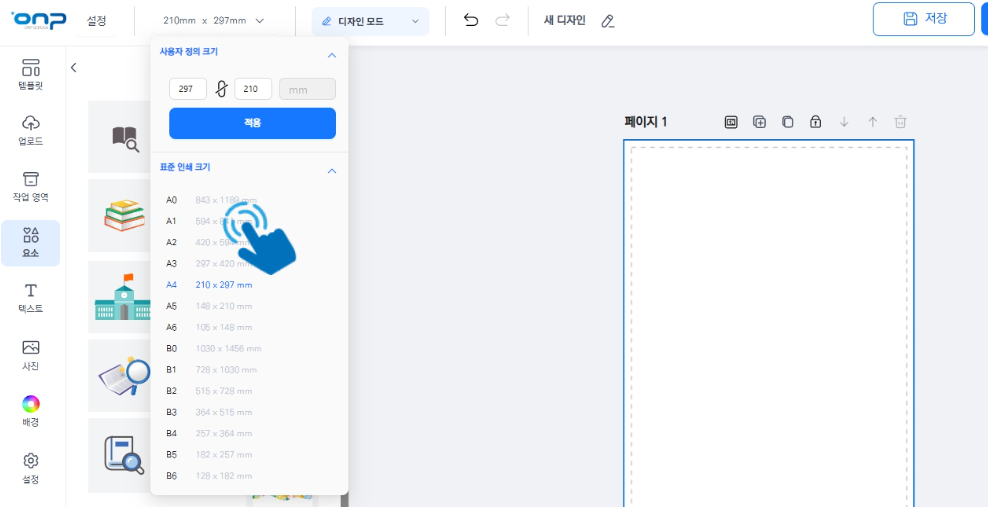
Task: Open the 업로드 (Upload) sidebar panel
Action: tap(30, 129)
